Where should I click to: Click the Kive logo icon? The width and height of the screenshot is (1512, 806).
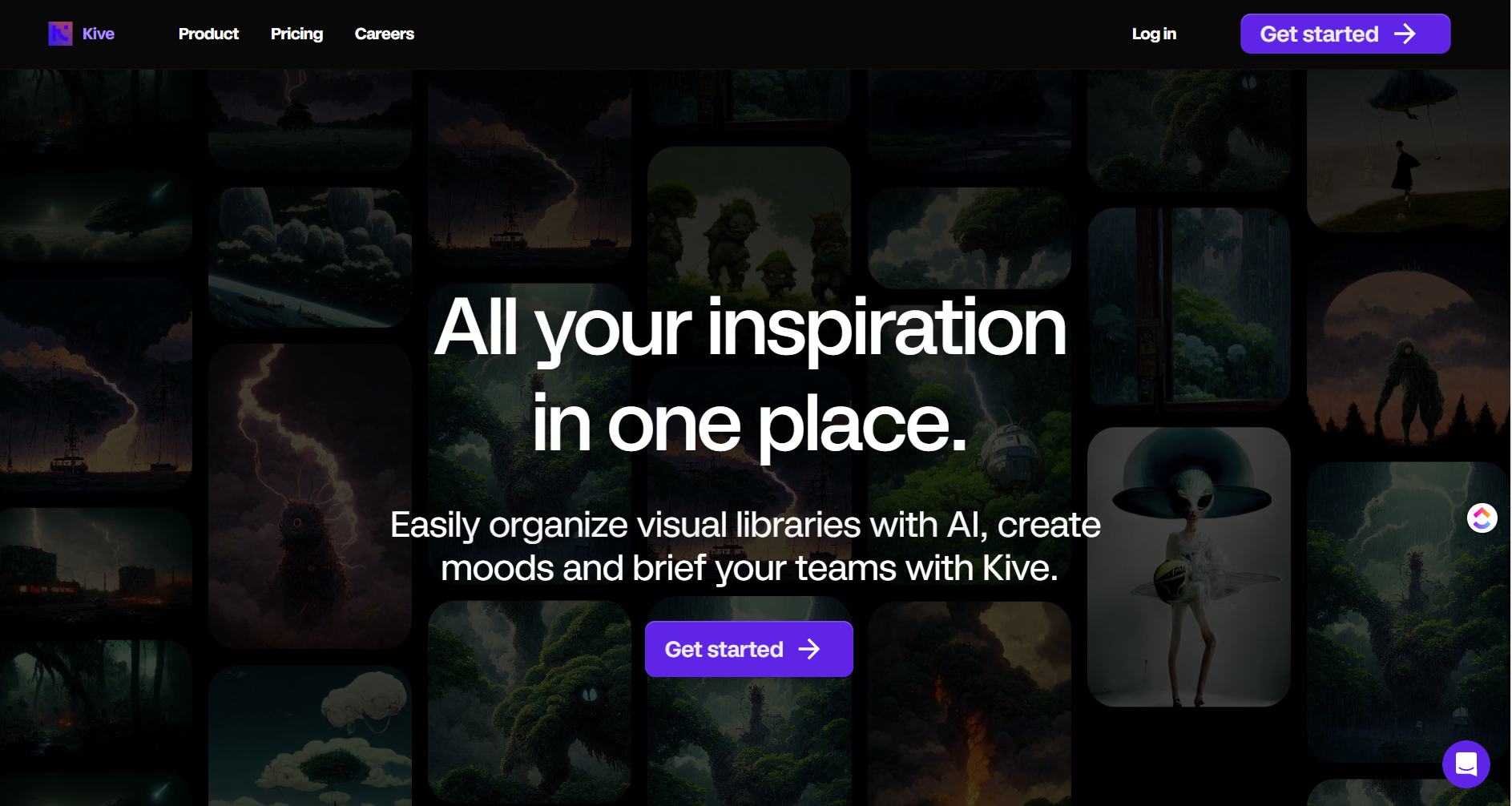coord(60,34)
